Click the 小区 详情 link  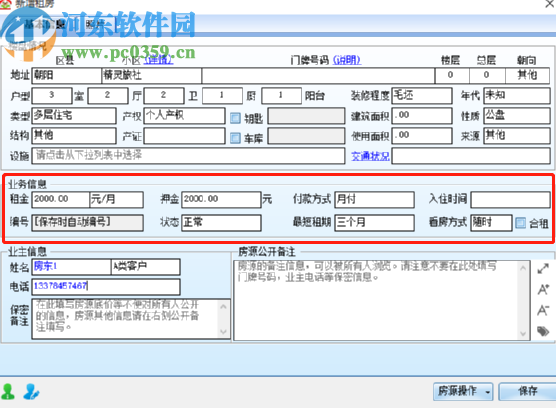click(x=159, y=60)
